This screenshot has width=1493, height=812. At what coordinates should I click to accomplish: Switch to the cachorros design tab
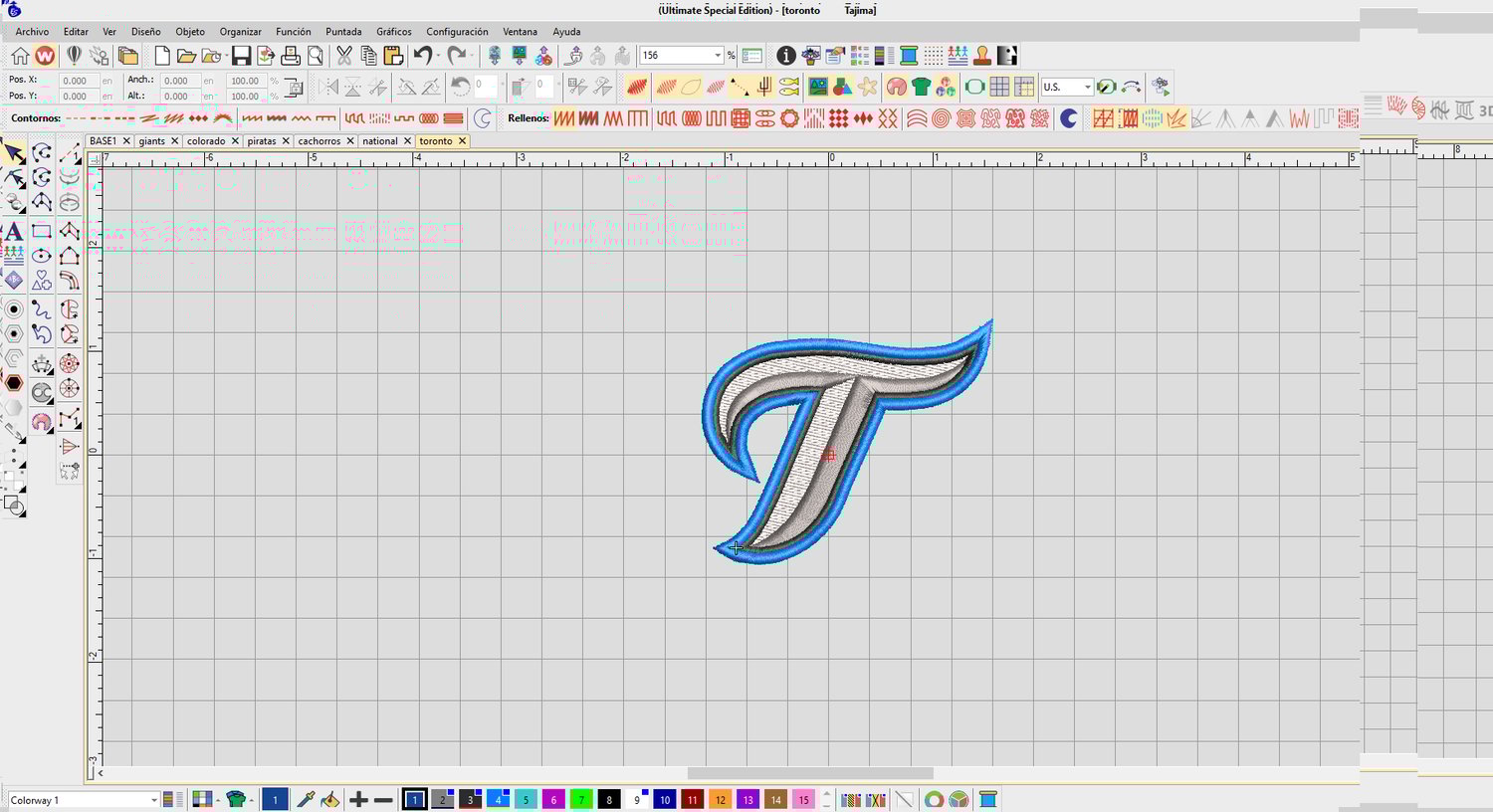pyautogui.click(x=320, y=141)
